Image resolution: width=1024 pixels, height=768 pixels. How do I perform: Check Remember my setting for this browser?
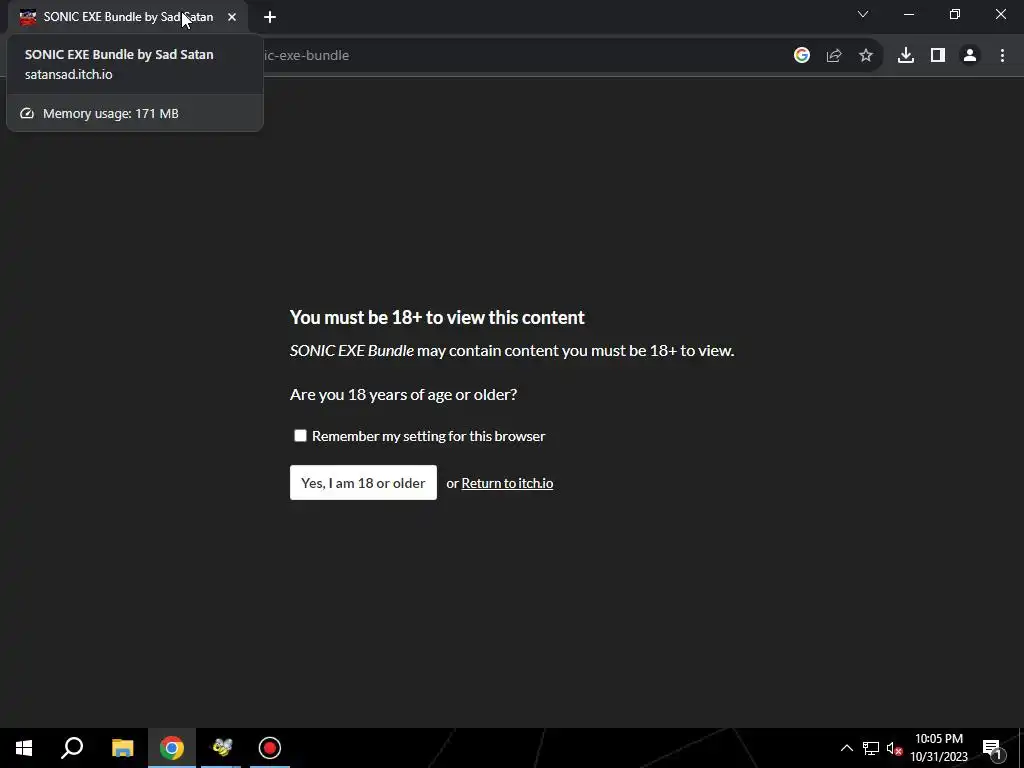pos(300,436)
